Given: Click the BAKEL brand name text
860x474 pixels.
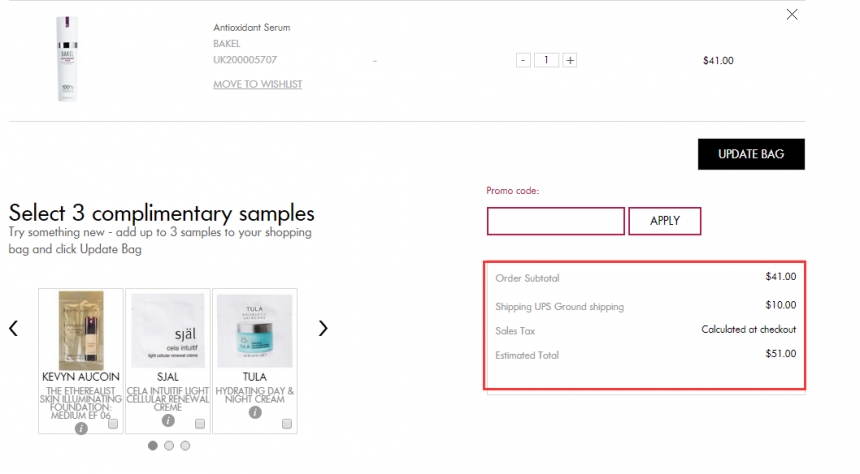Looking at the screenshot, I should coord(227,43).
